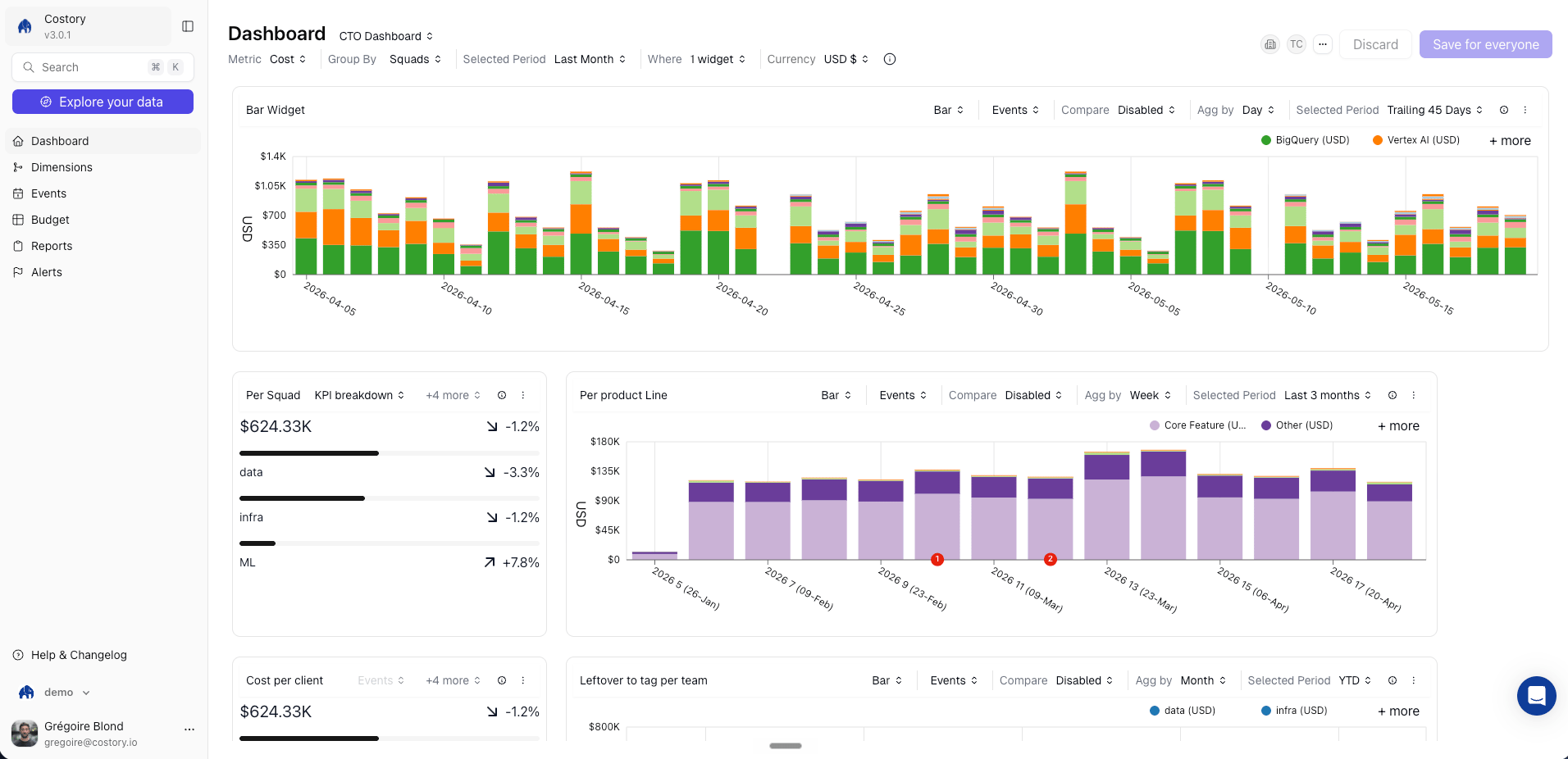The height and width of the screenshot is (759, 1568).
Task: Open Help & Changelog
Action: 103,655
